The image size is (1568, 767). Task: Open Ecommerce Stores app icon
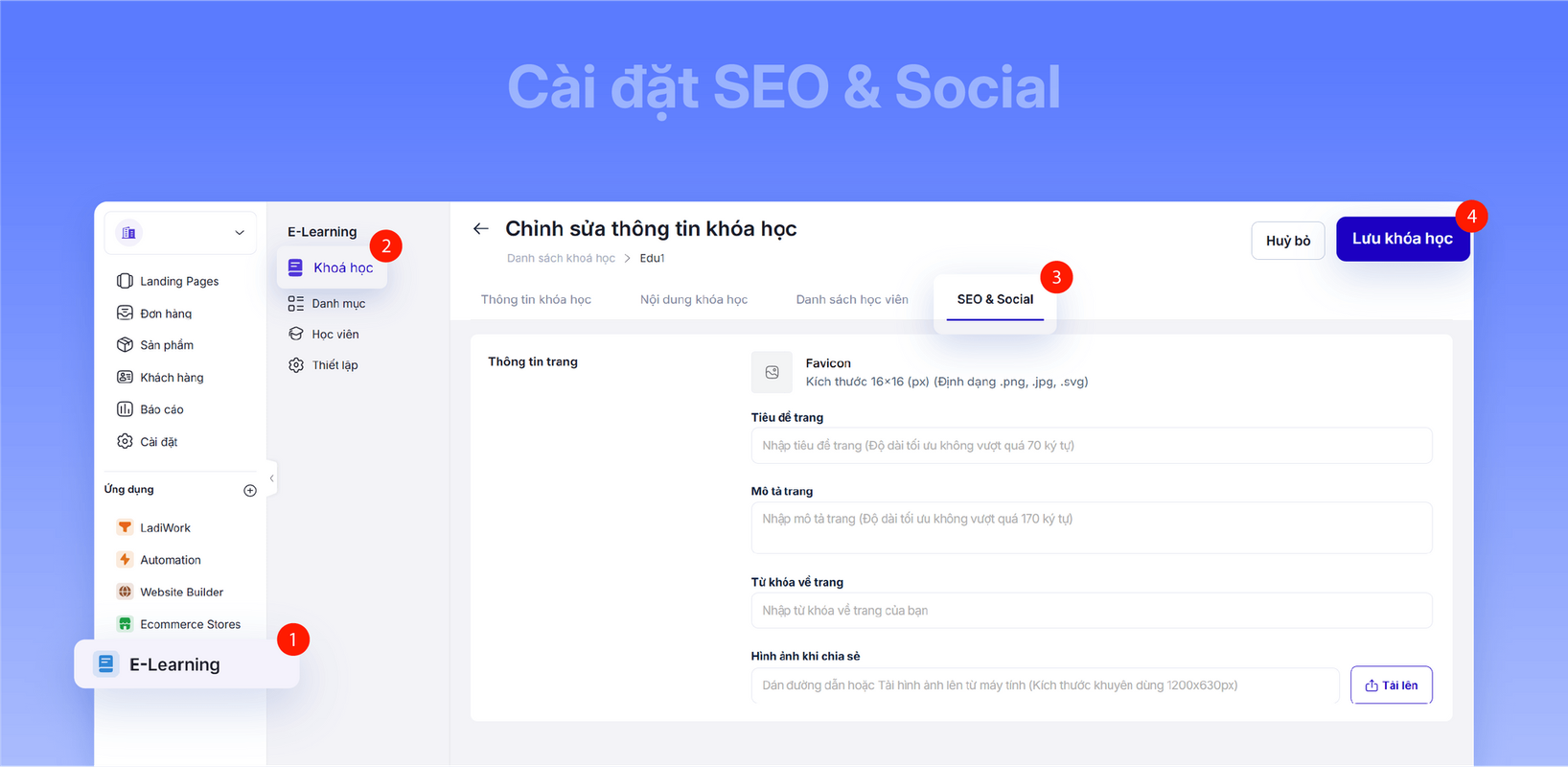[x=125, y=624]
